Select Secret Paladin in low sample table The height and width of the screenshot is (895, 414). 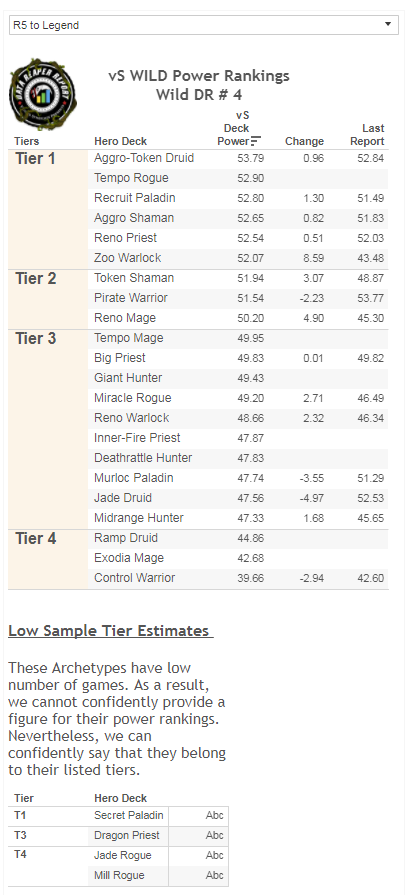(128, 816)
